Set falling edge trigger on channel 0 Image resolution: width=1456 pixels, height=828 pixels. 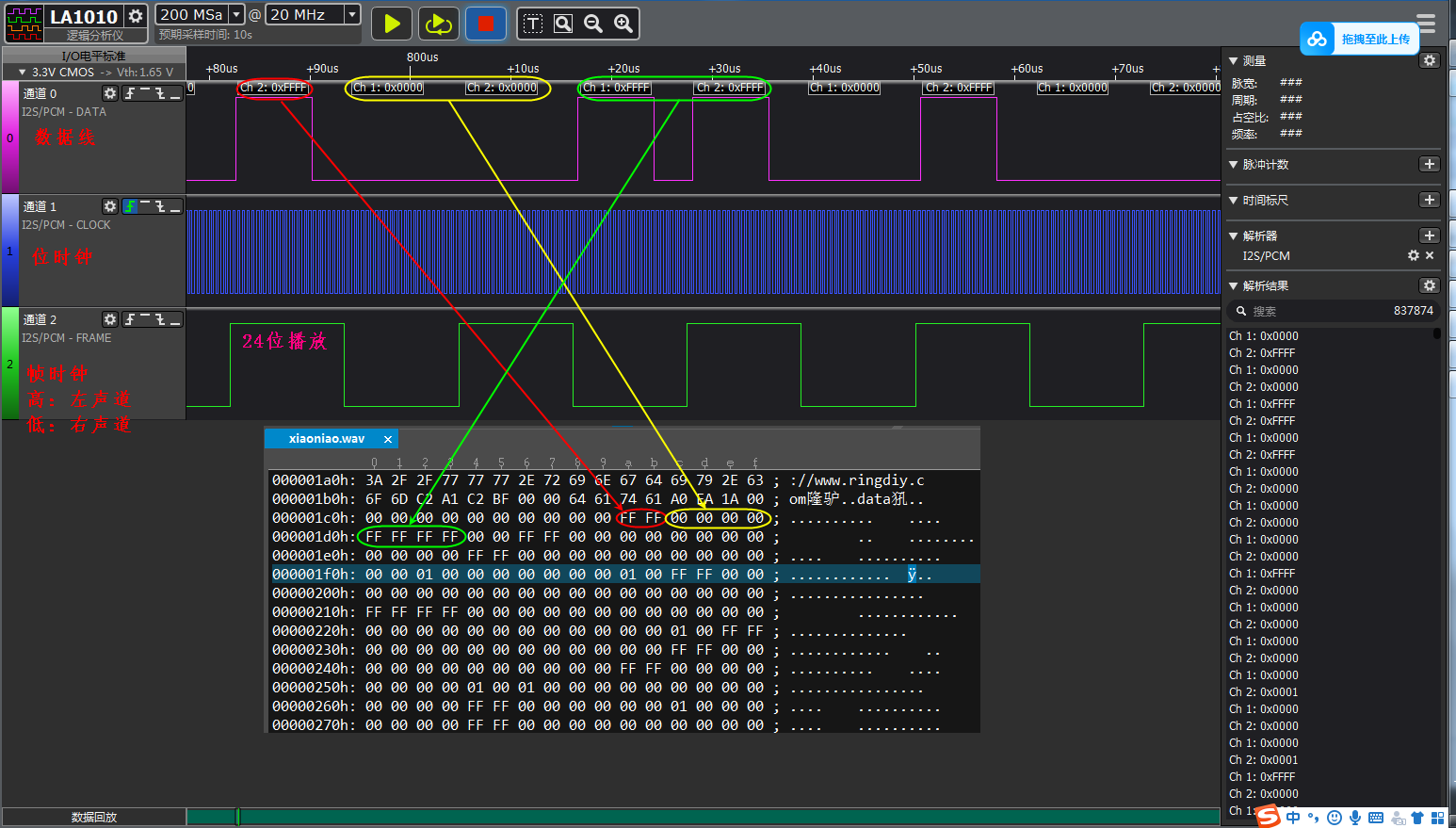[160, 93]
